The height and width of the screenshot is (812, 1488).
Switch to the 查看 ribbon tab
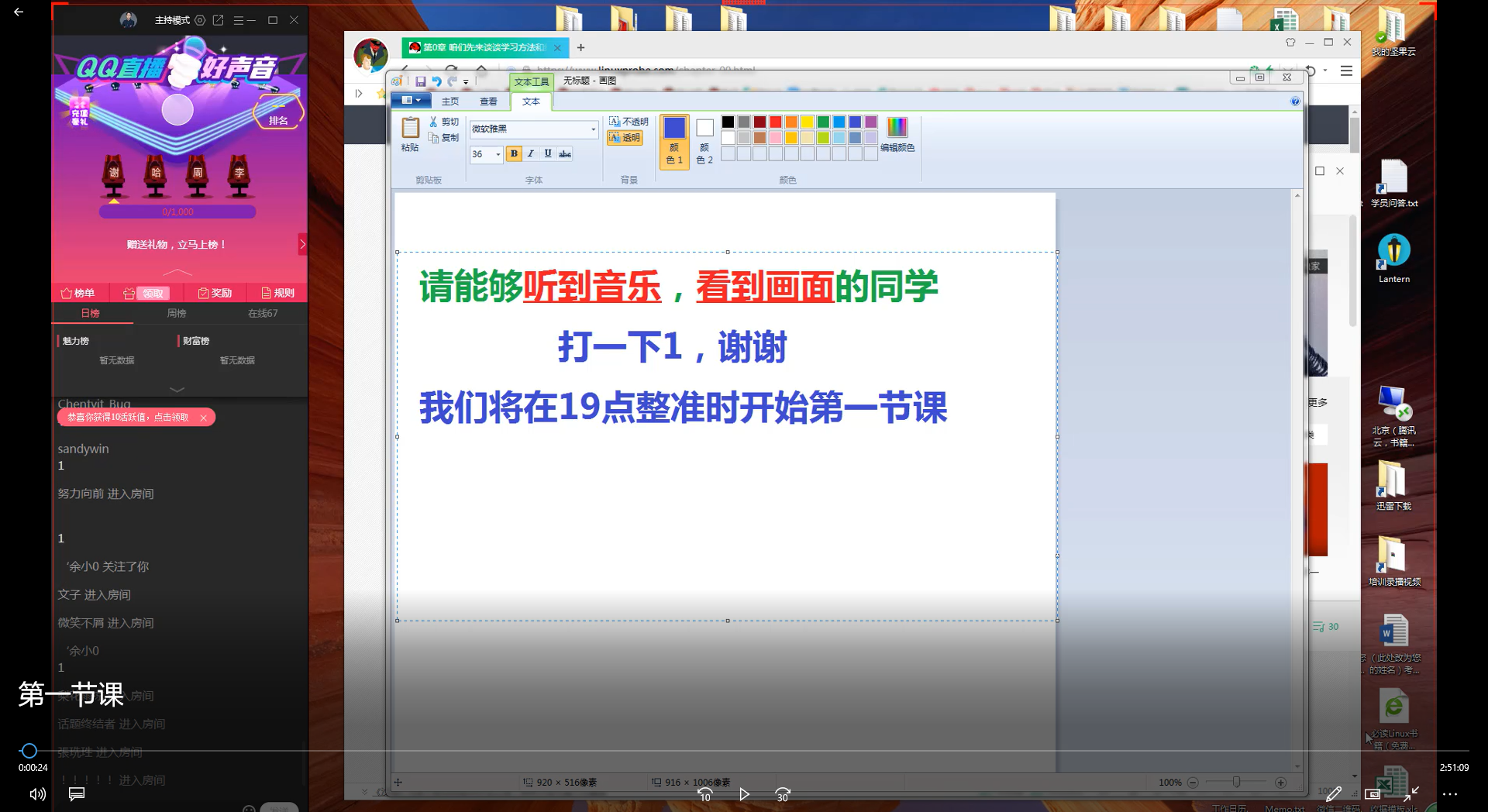tap(488, 101)
